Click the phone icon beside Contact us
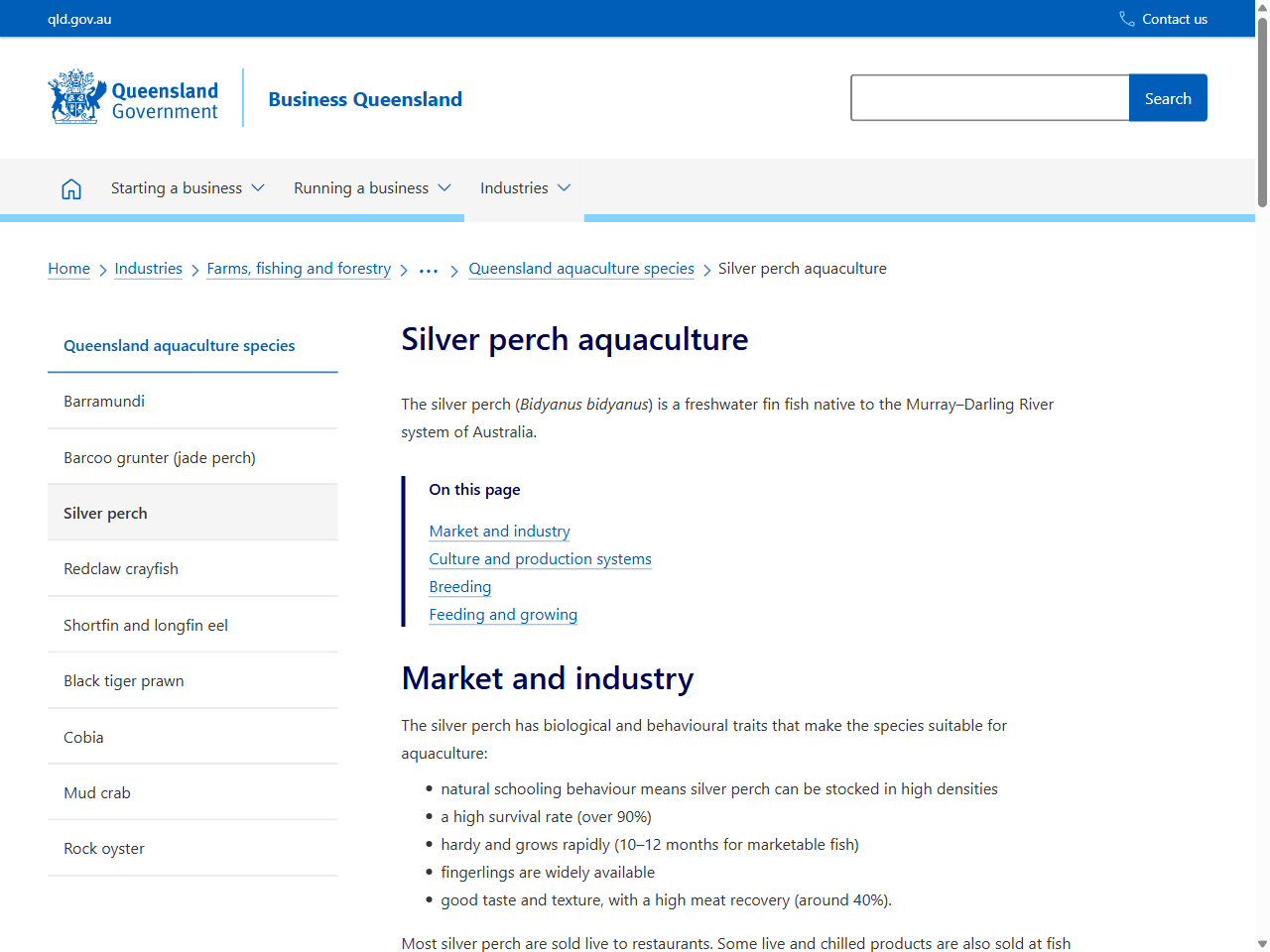Screen dimensions: 1270x952 coord(1125,18)
